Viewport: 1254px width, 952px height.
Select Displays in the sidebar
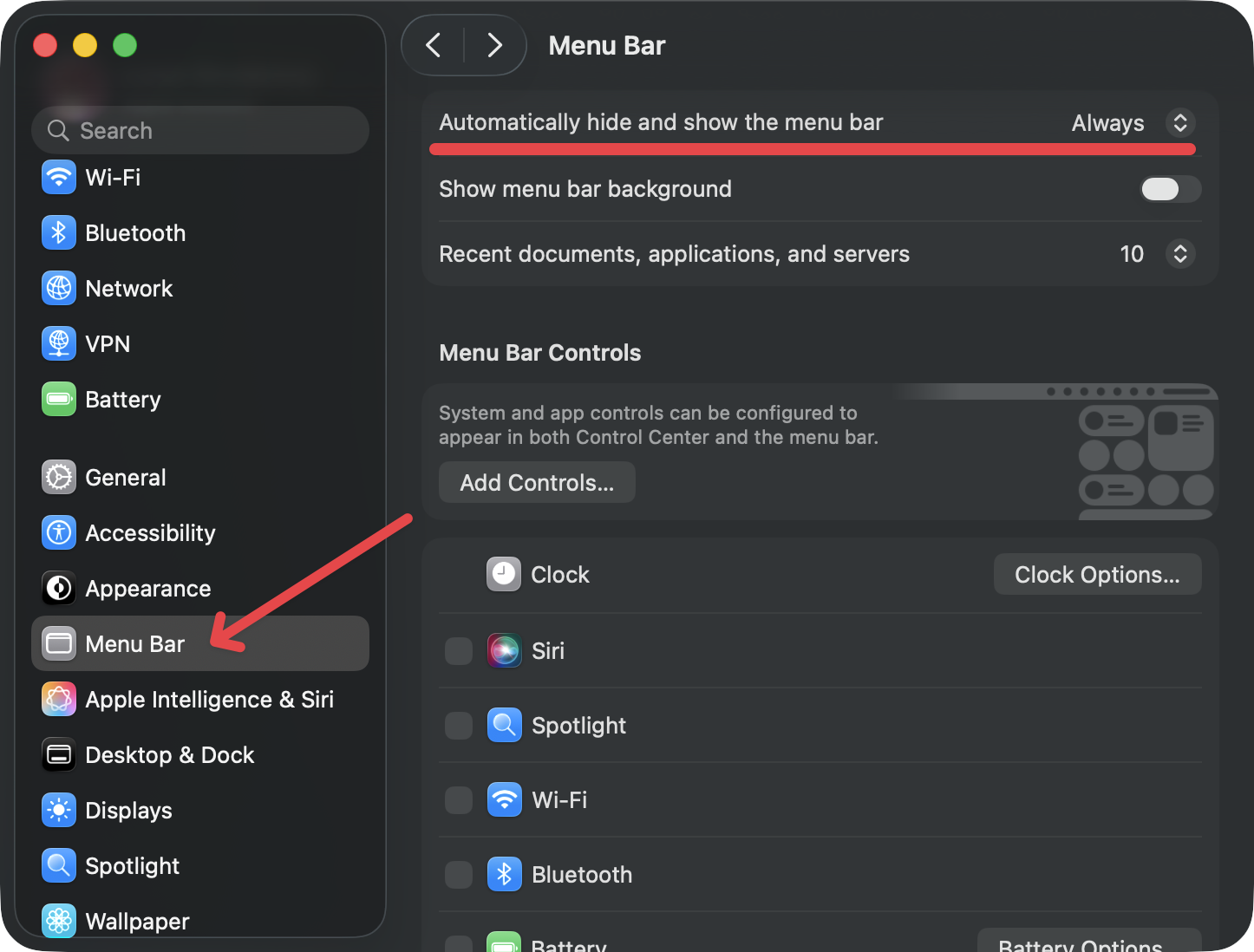coord(200,811)
